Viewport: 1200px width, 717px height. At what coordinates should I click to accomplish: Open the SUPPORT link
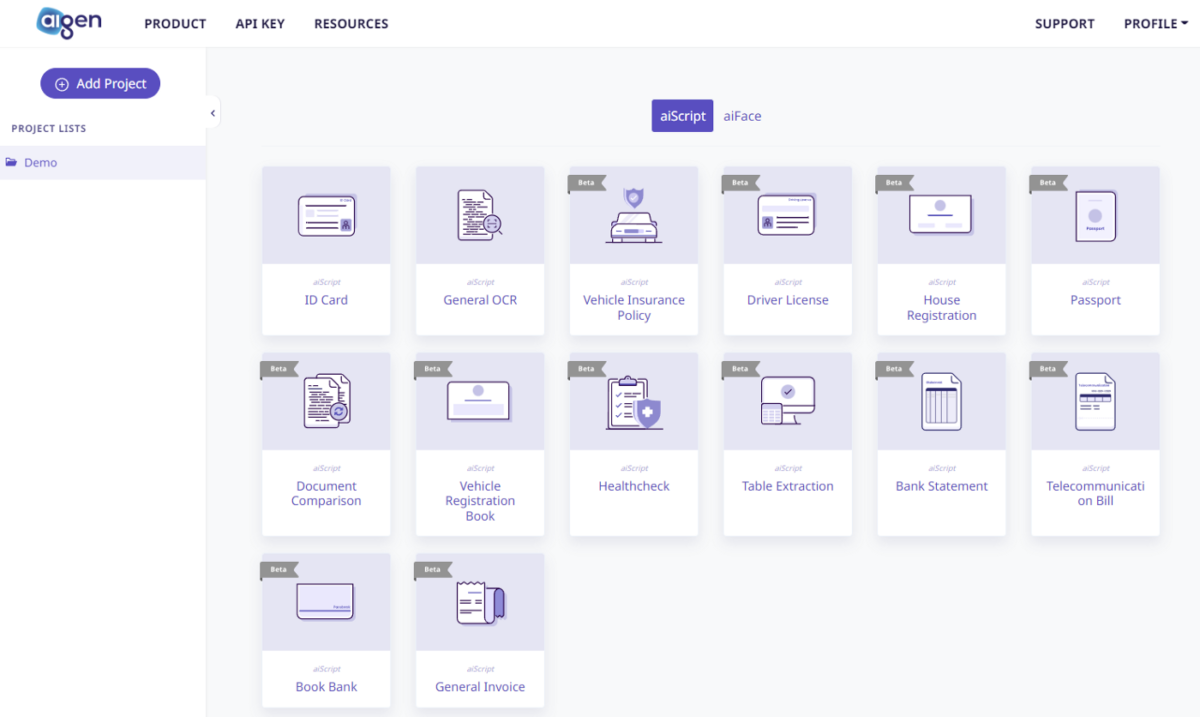[1064, 24]
